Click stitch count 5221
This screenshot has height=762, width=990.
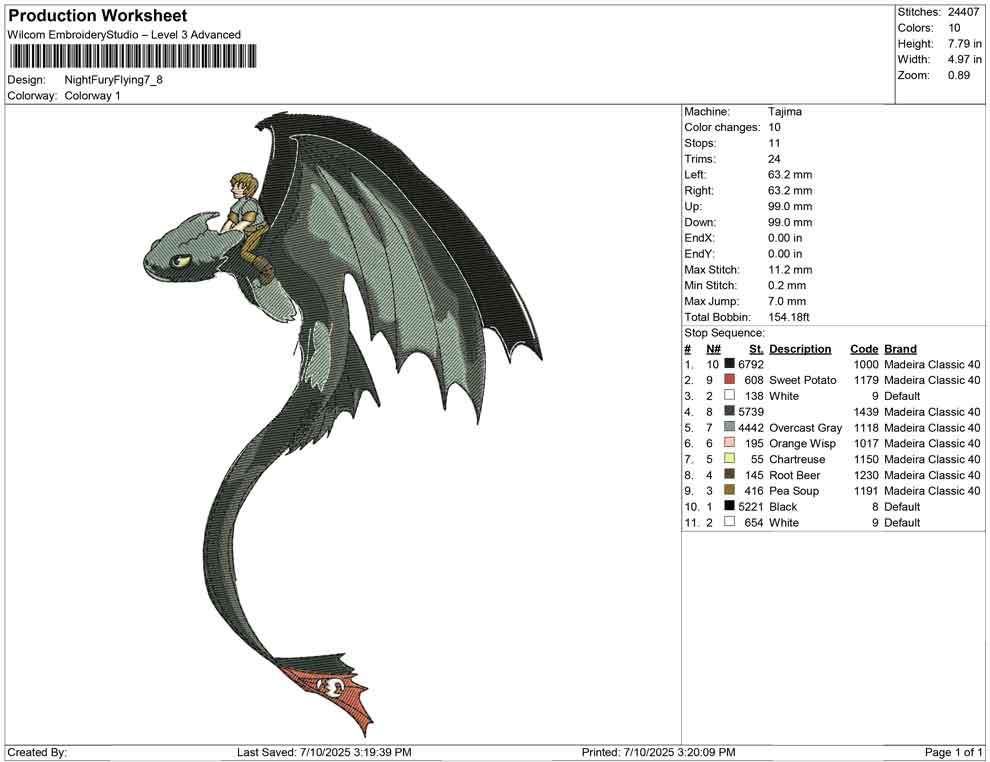click(751, 506)
